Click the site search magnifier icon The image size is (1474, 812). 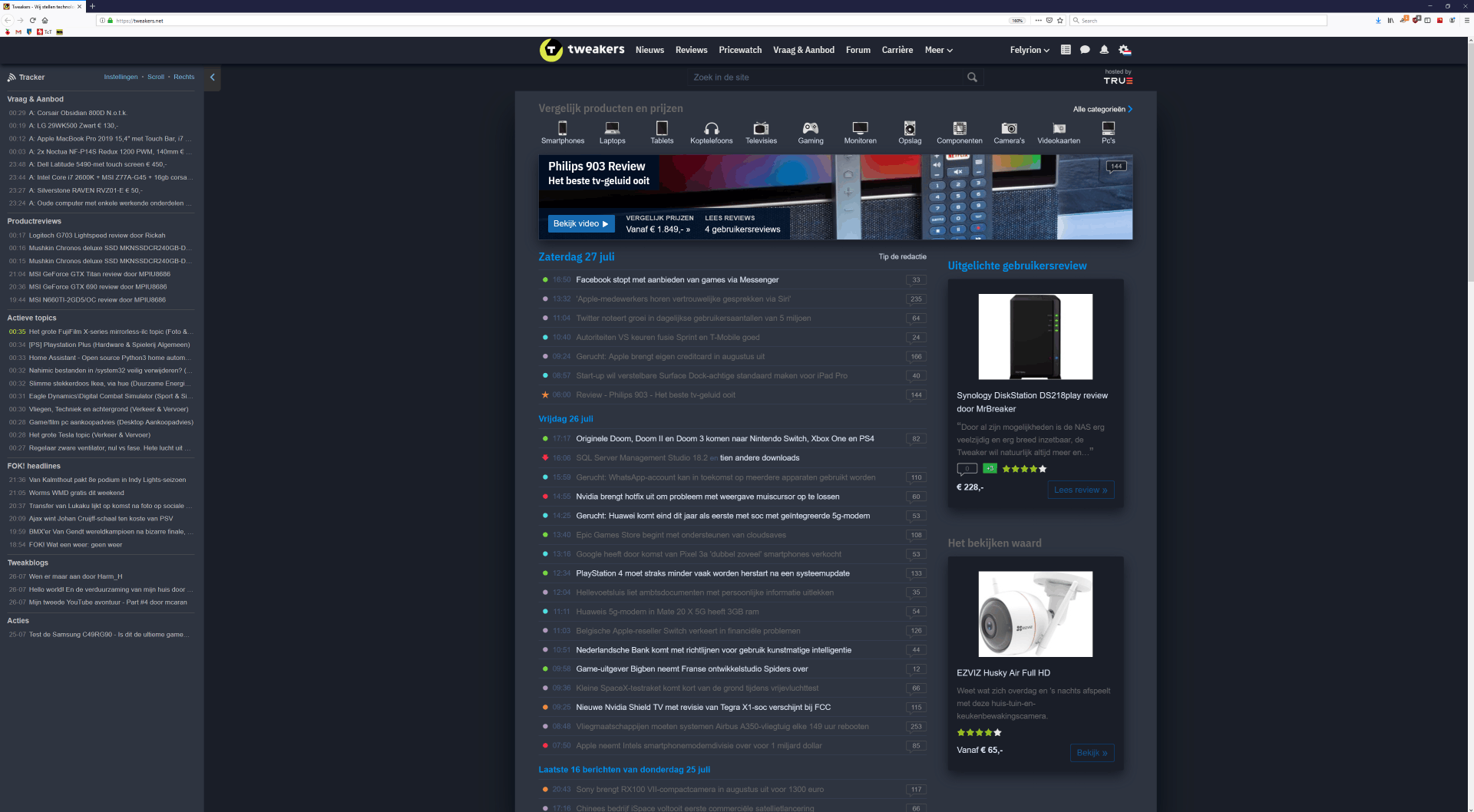972,78
